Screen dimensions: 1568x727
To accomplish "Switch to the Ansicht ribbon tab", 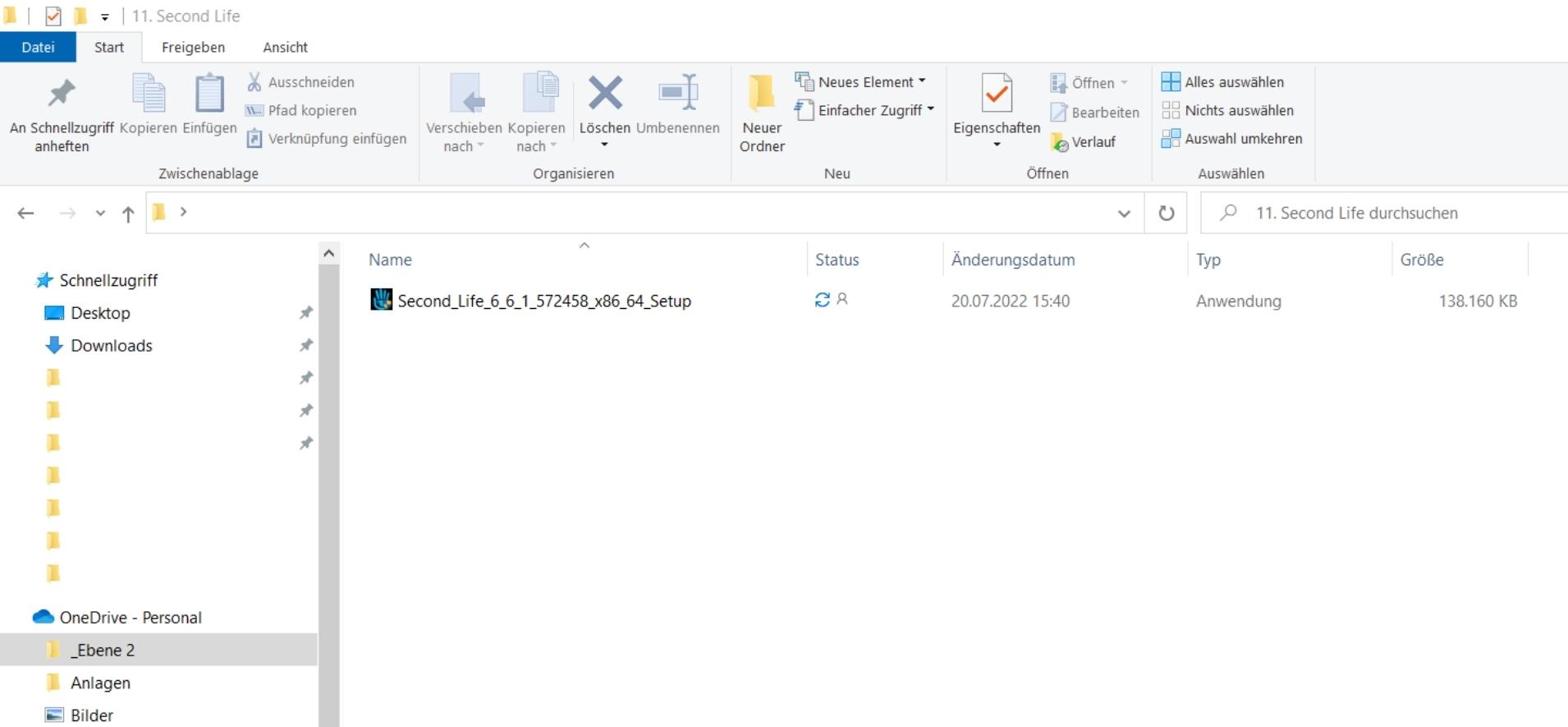I will tap(285, 47).
